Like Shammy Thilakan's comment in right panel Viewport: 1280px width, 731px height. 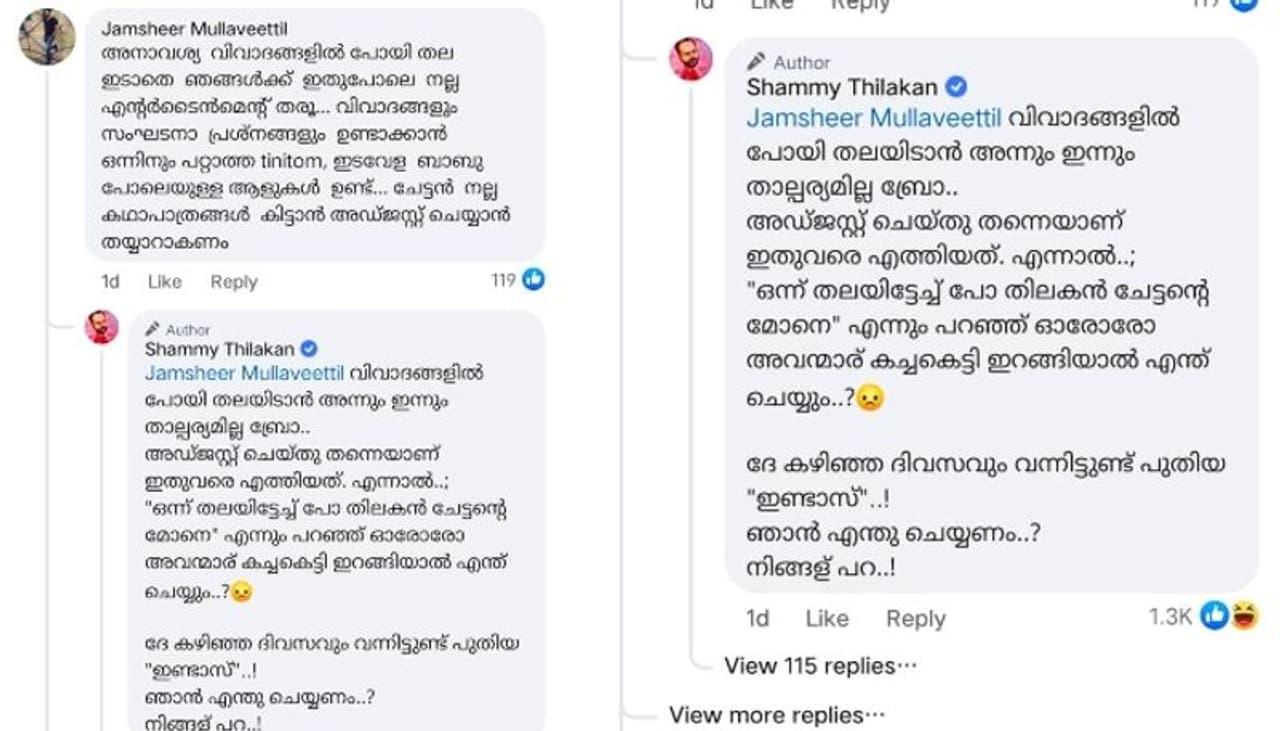(826, 619)
